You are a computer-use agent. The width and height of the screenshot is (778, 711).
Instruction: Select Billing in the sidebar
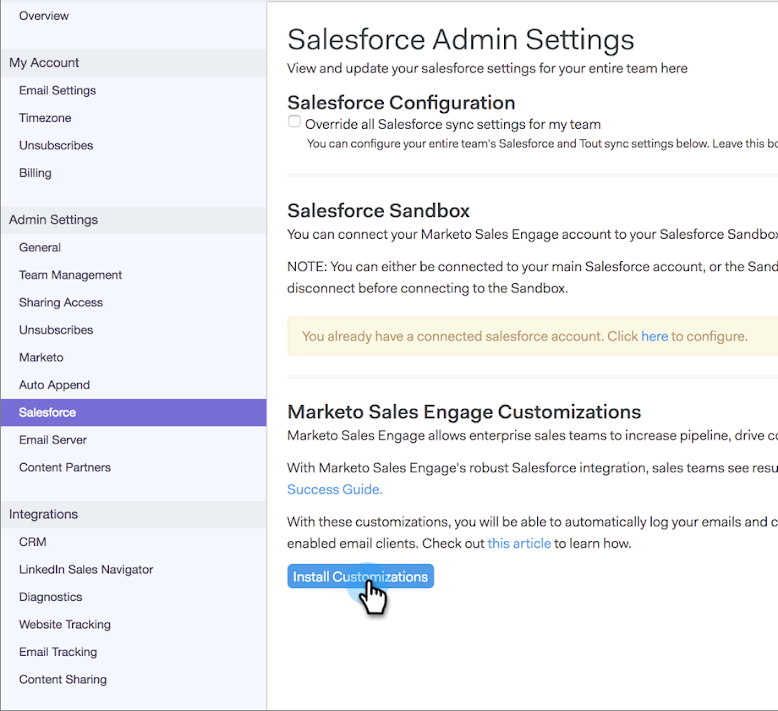click(35, 173)
